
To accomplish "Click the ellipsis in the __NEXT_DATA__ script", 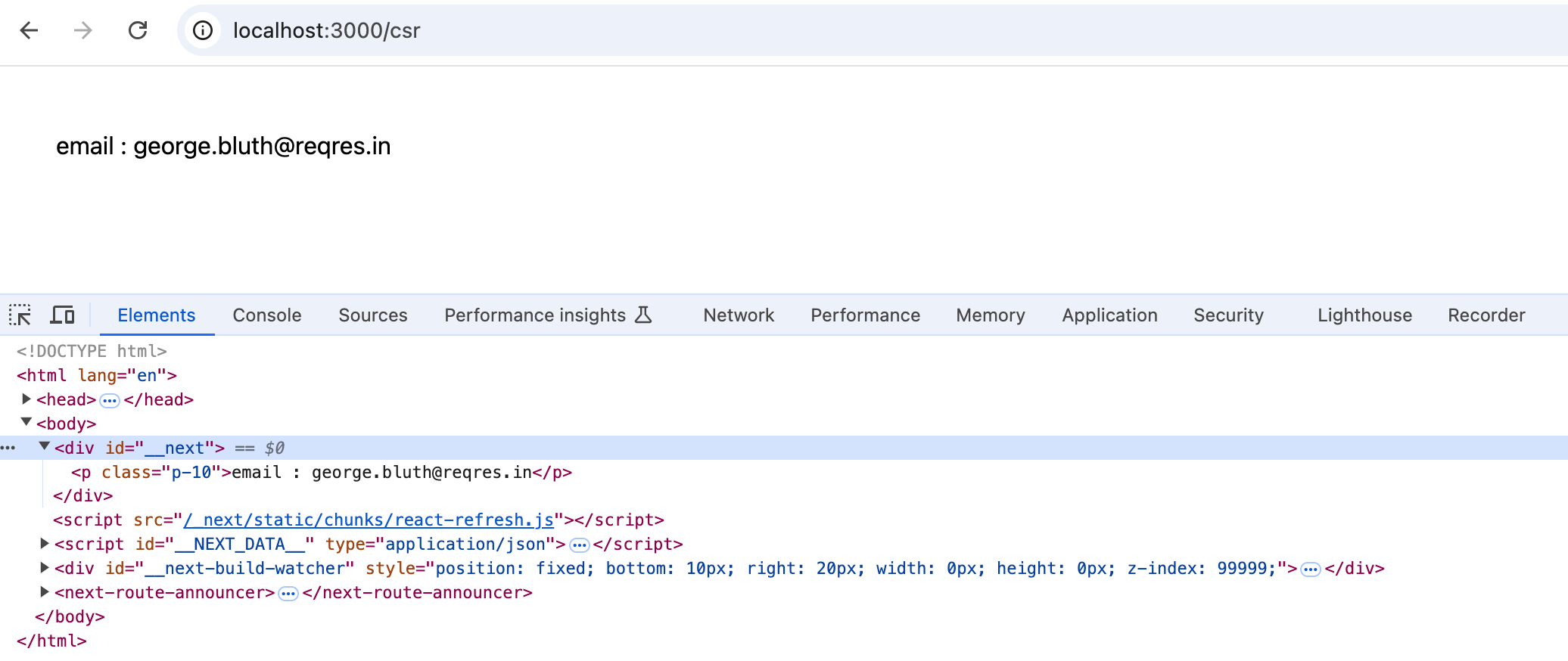I will (x=580, y=545).
